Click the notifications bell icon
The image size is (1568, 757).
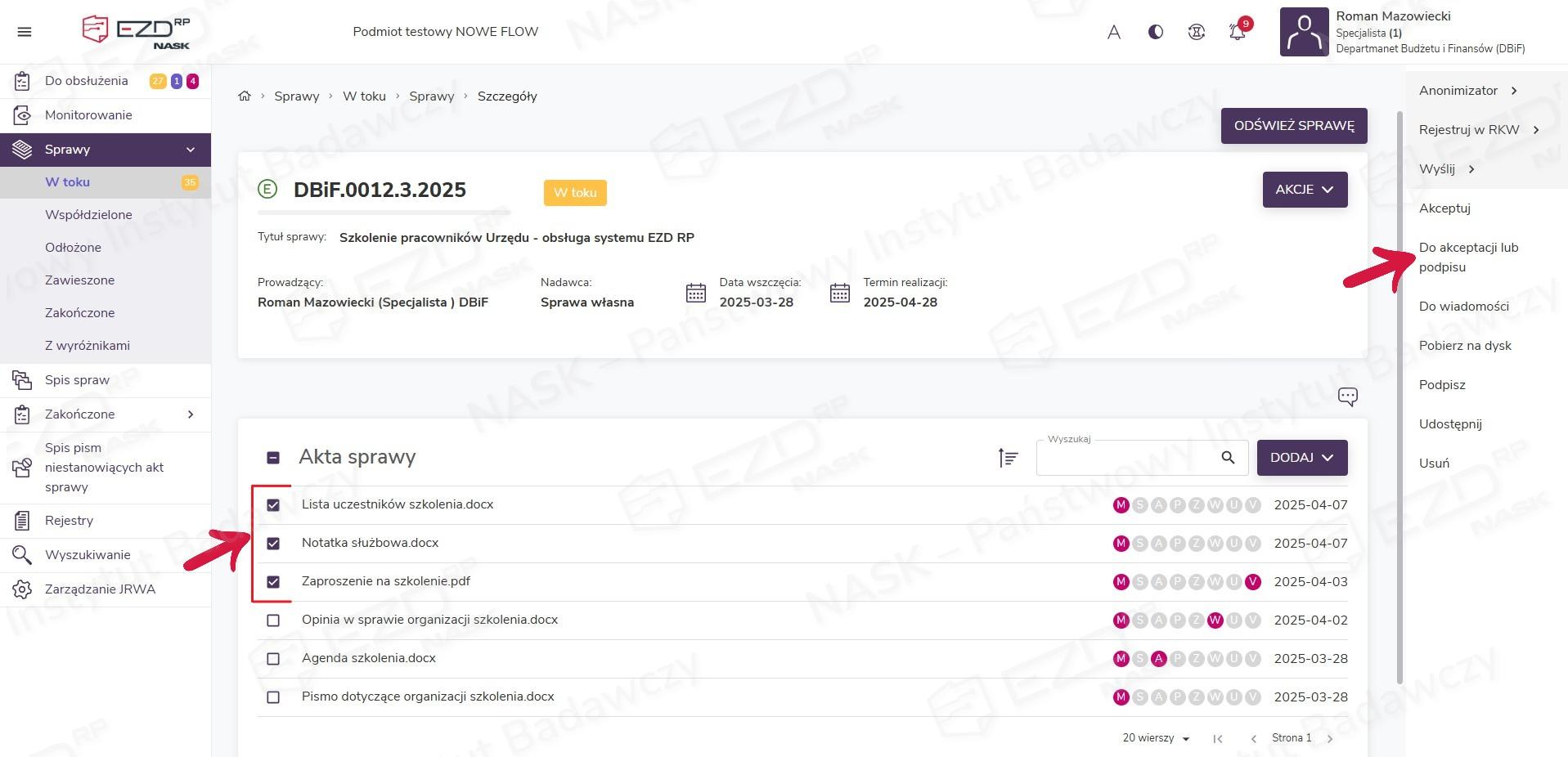(1237, 32)
